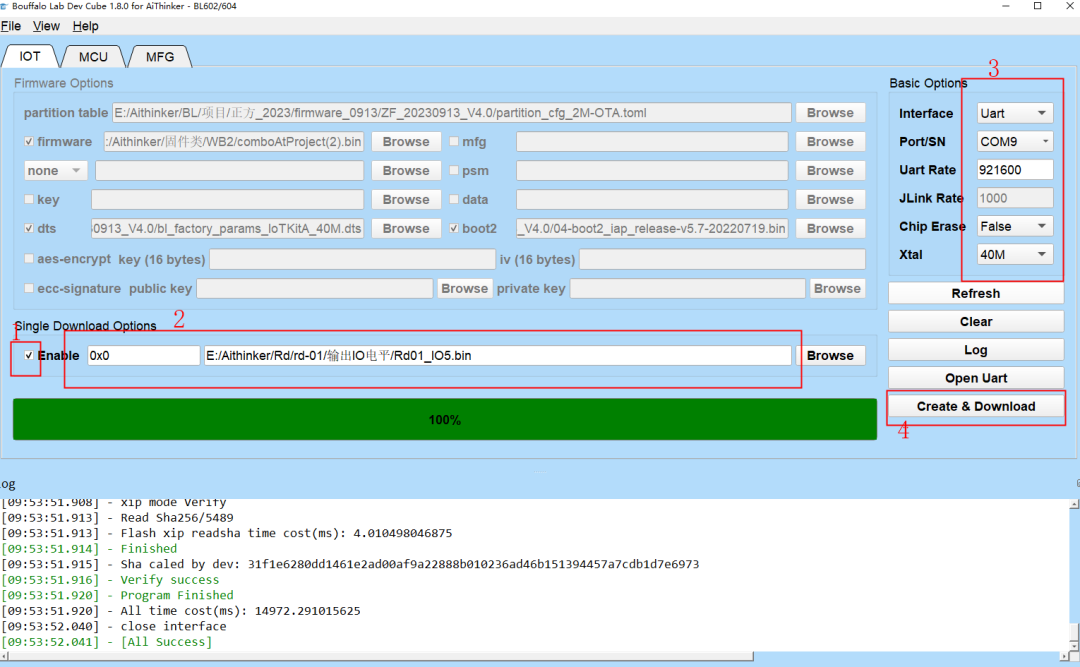Open the Xtal dropdown showing 40M
Screen dimensions: 1080x667
pyautogui.click(x=1015, y=254)
